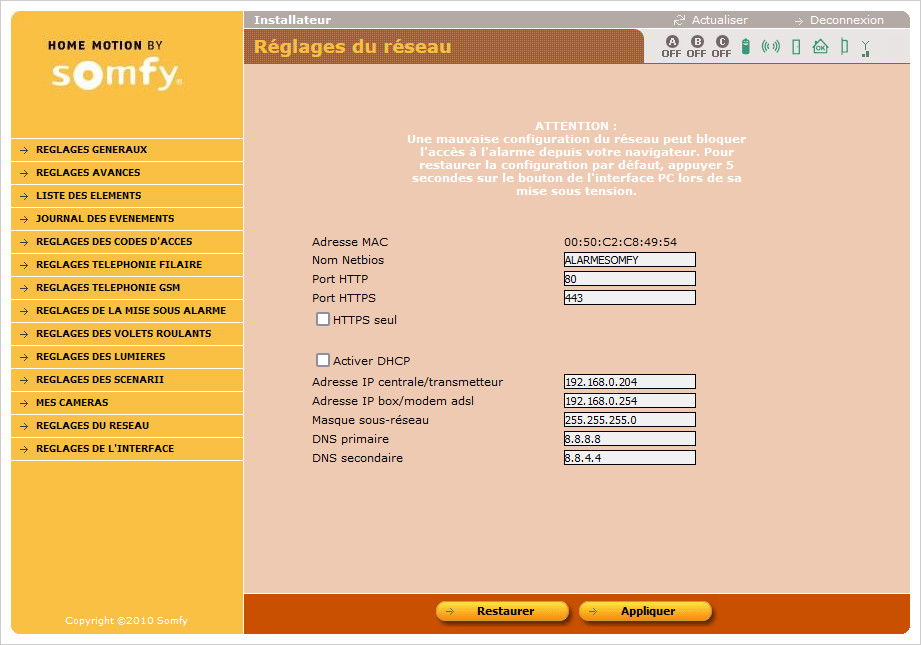This screenshot has width=921, height=645.
Task: Select REGLAGES TELEPHONIE GSM menu item
Action: pyautogui.click(x=108, y=288)
